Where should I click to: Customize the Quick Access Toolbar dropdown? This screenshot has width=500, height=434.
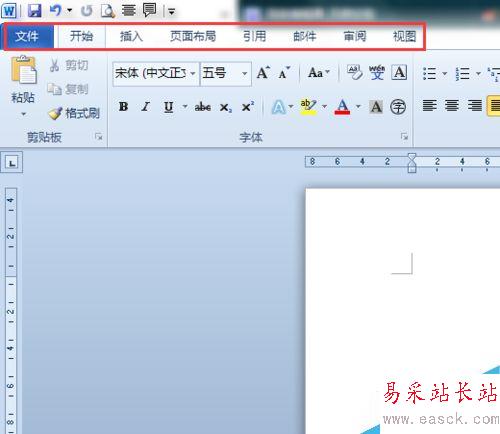click(x=172, y=12)
